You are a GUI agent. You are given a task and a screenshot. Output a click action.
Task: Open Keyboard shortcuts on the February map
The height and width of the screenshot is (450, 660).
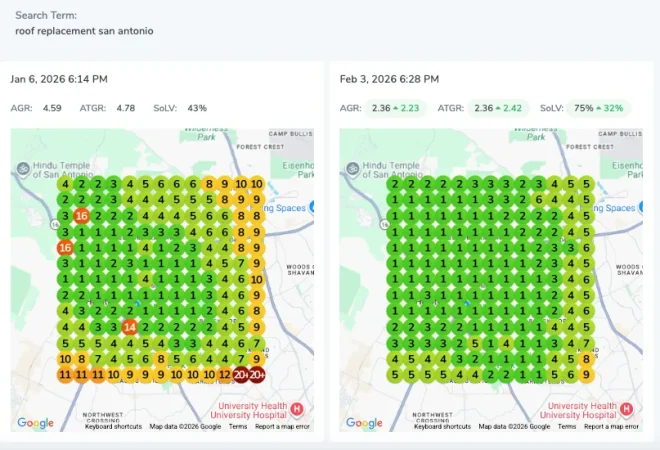(x=442, y=426)
